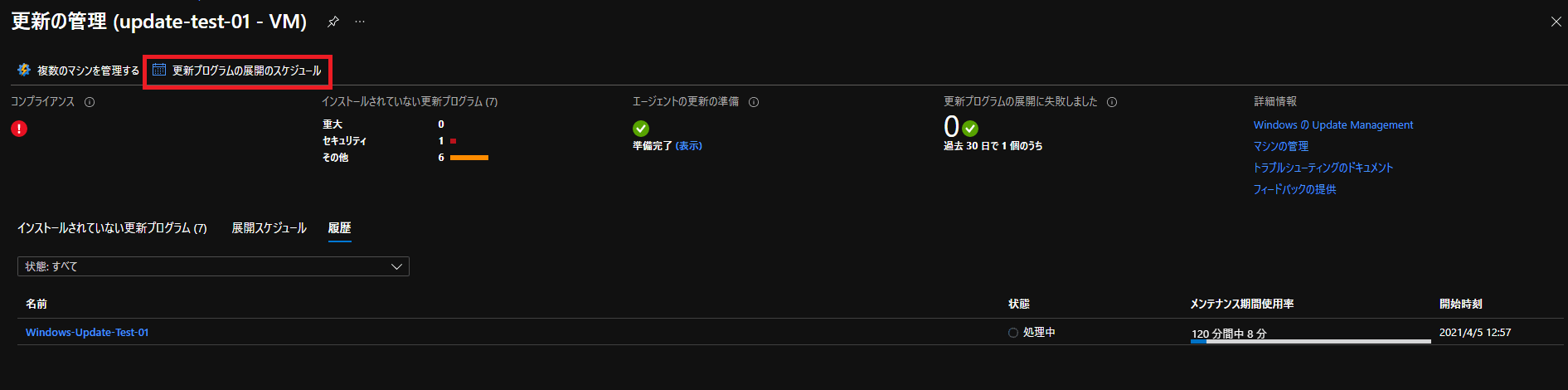The width and height of the screenshot is (1568, 390).
Task: Click the calendar icon for update deployment schedule
Action: tap(159, 71)
